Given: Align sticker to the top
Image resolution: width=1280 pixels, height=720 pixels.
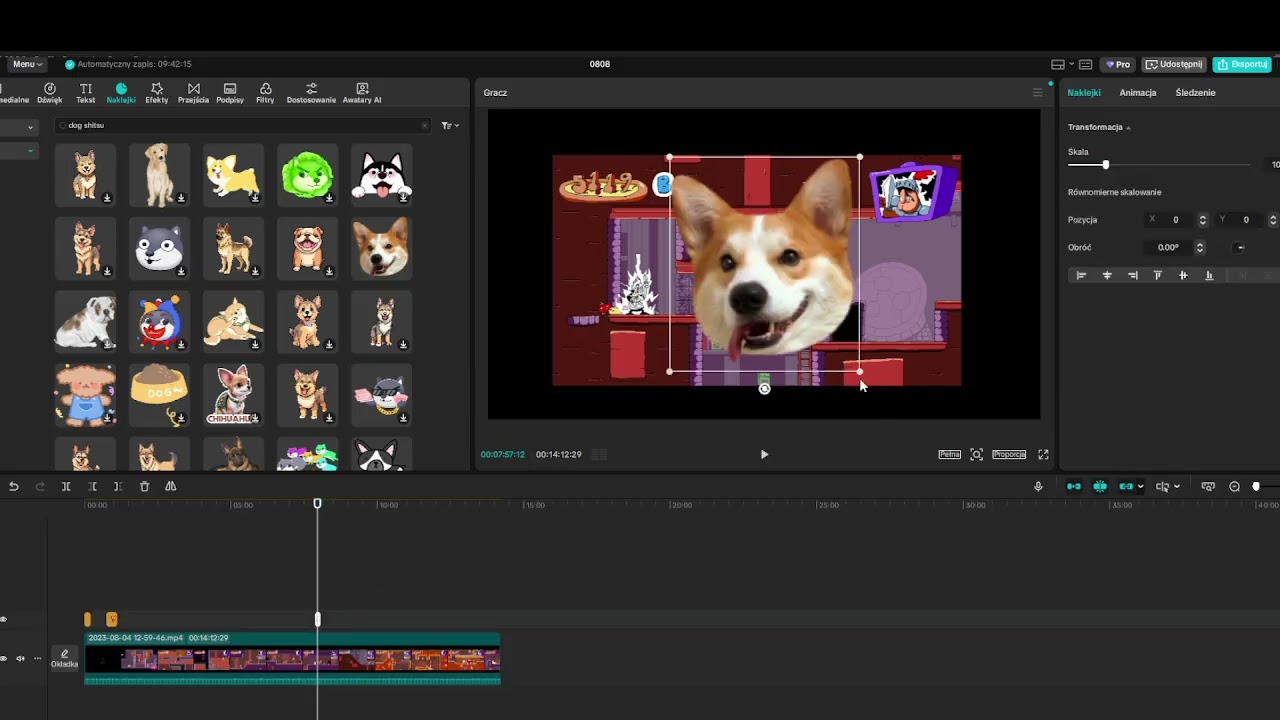Looking at the screenshot, I should coord(1158,275).
